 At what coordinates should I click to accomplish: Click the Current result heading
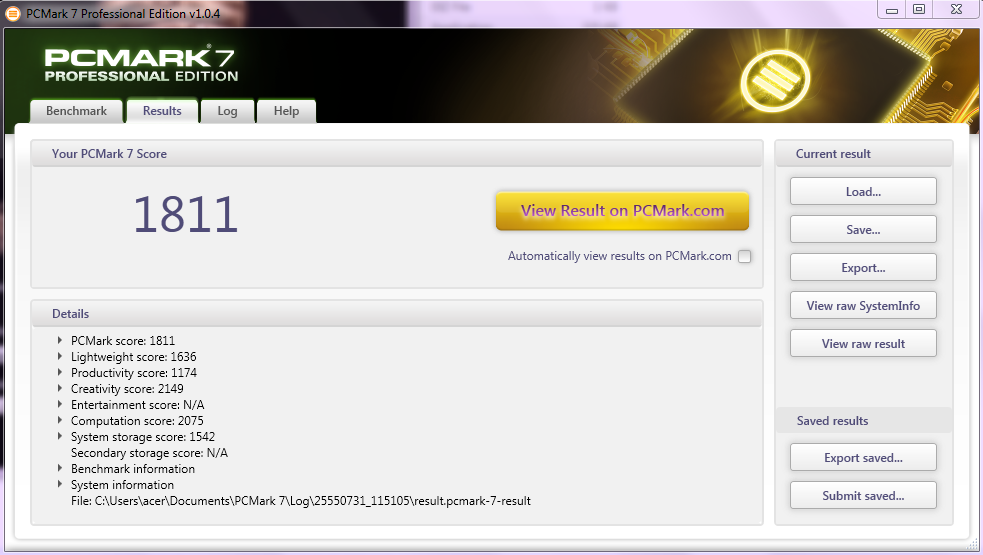[x=833, y=154]
